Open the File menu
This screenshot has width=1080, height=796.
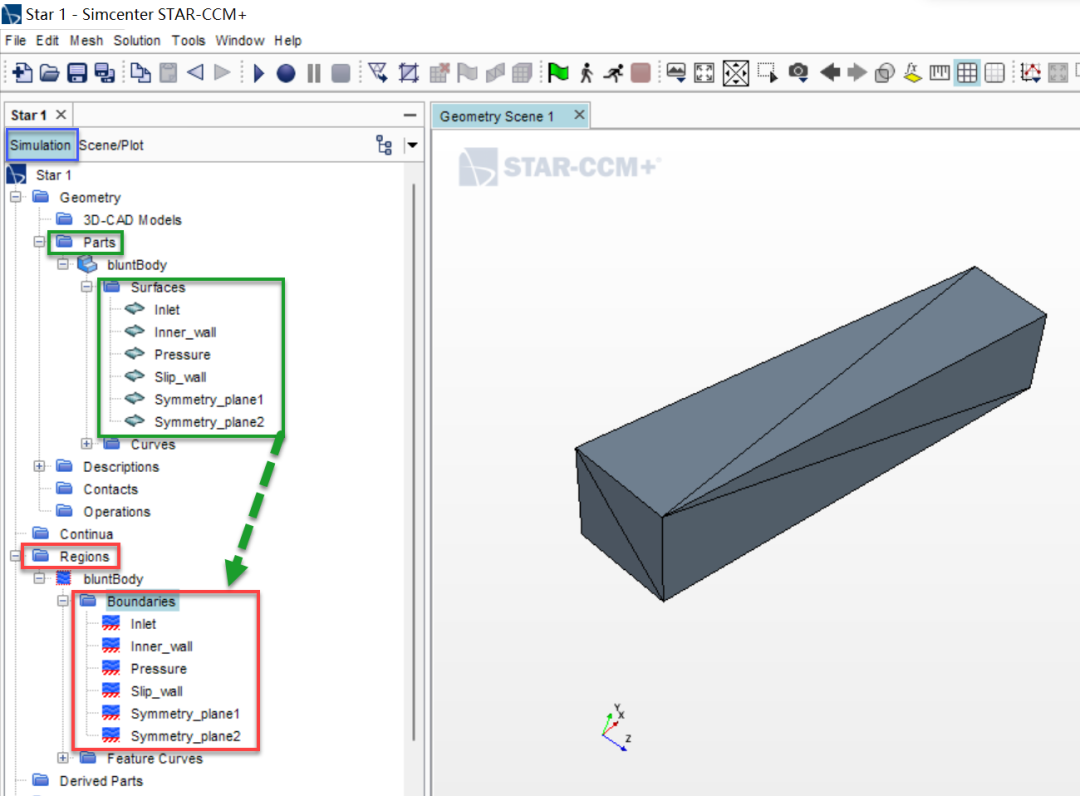tap(15, 41)
